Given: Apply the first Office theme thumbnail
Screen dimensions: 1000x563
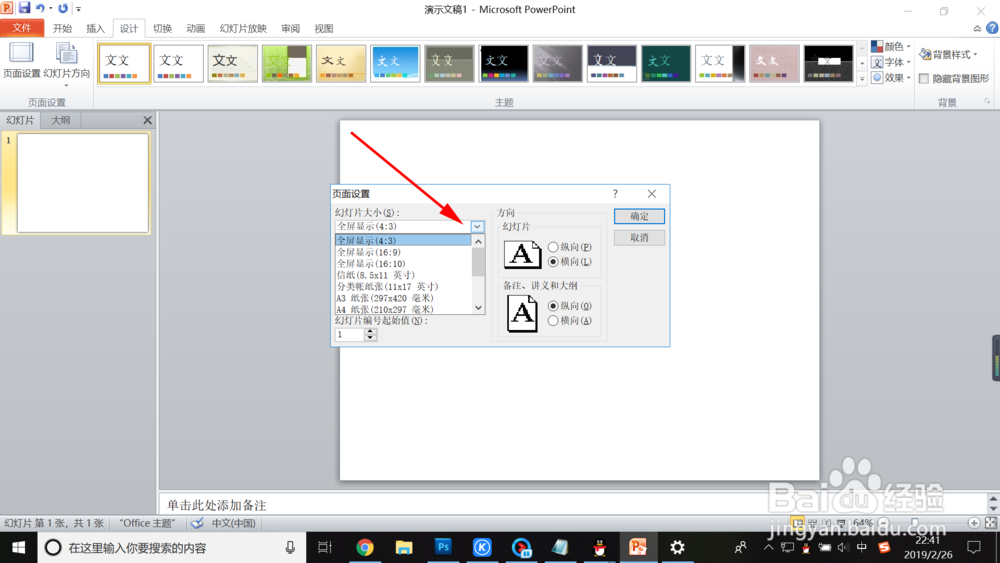Looking at the screenshot, I should coord(124,63).
